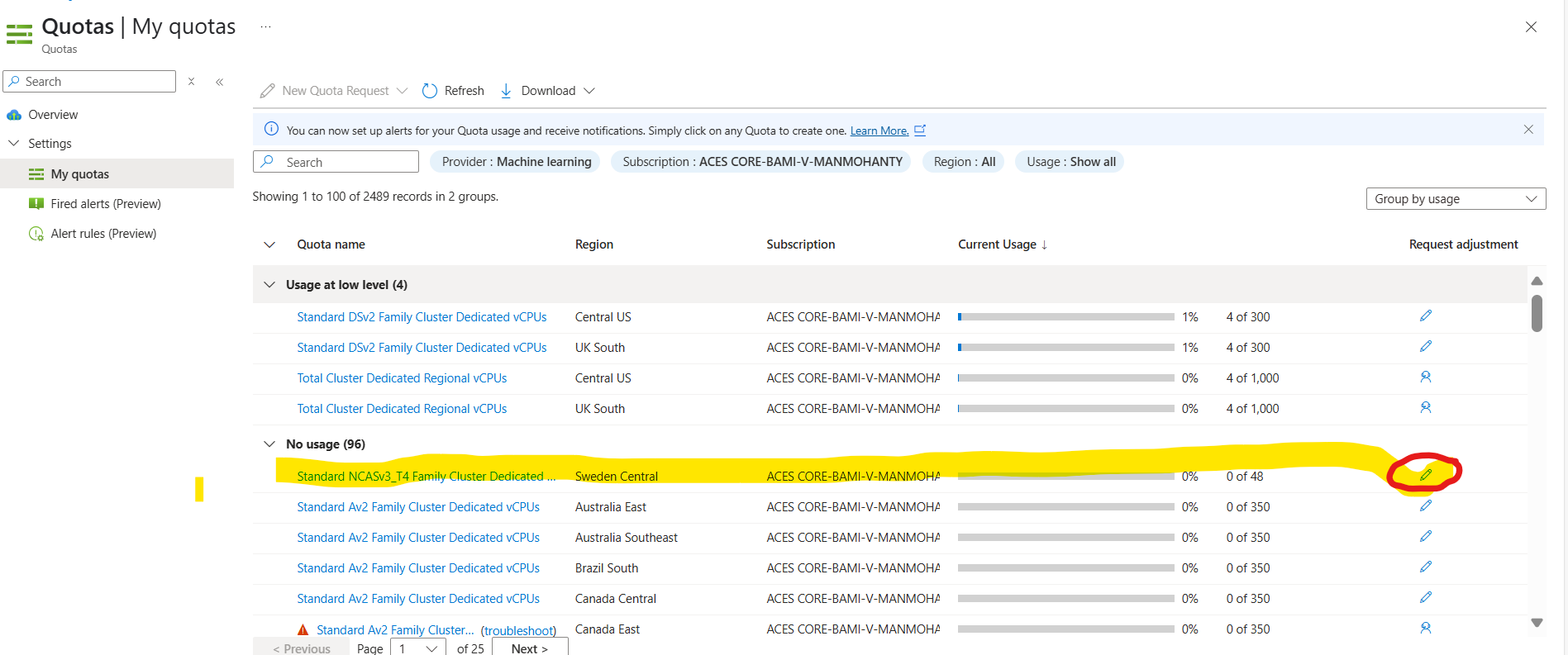The image size is (1568, 655).
Task: Go to the Next page
Action: click(530, 648)
